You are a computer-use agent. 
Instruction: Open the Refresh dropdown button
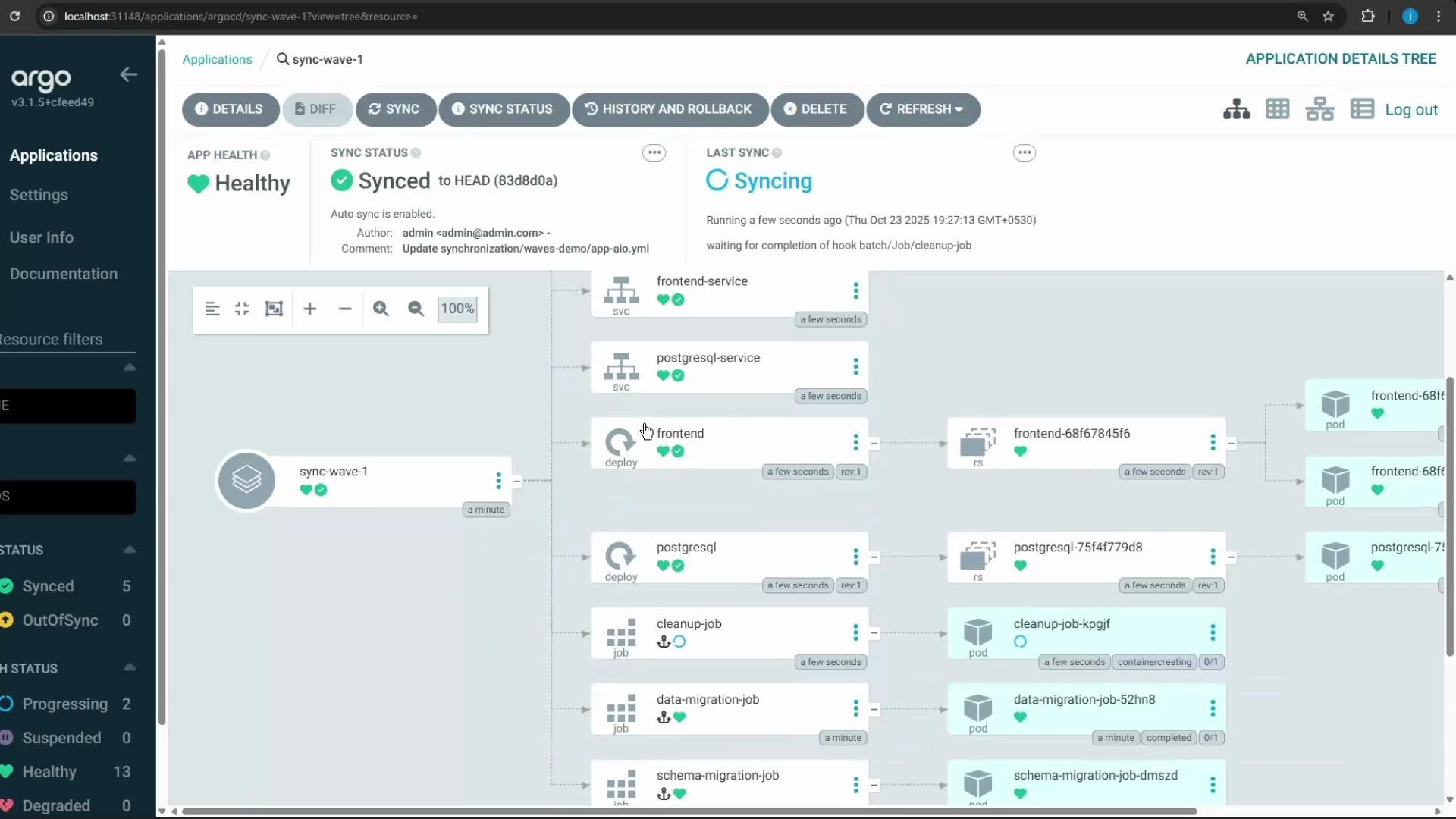tap(923, 109)
